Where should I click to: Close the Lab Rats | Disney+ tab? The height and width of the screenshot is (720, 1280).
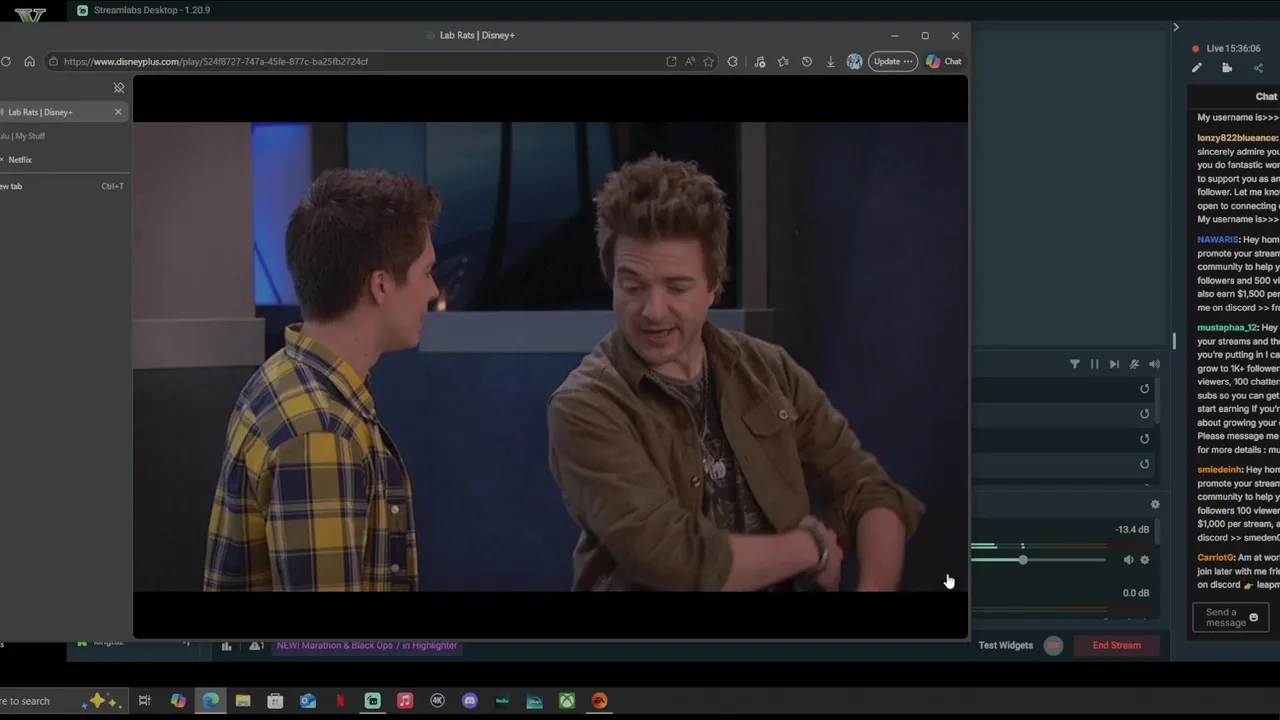[118, 112]
